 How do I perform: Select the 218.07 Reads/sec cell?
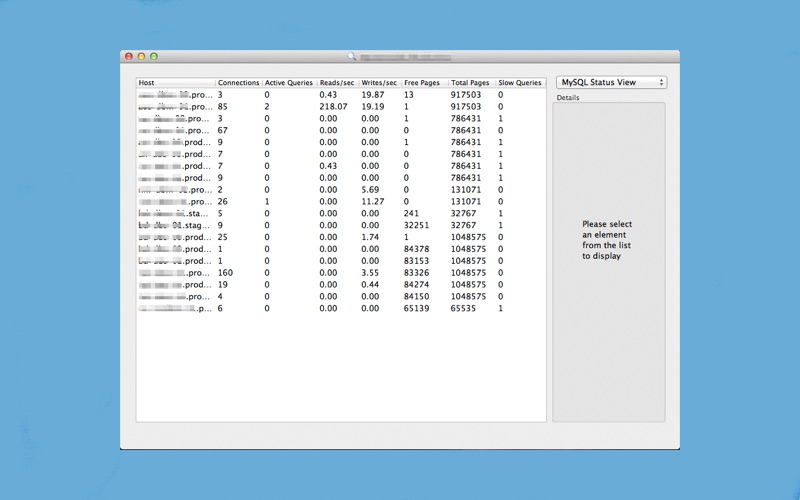click(333, 107)
